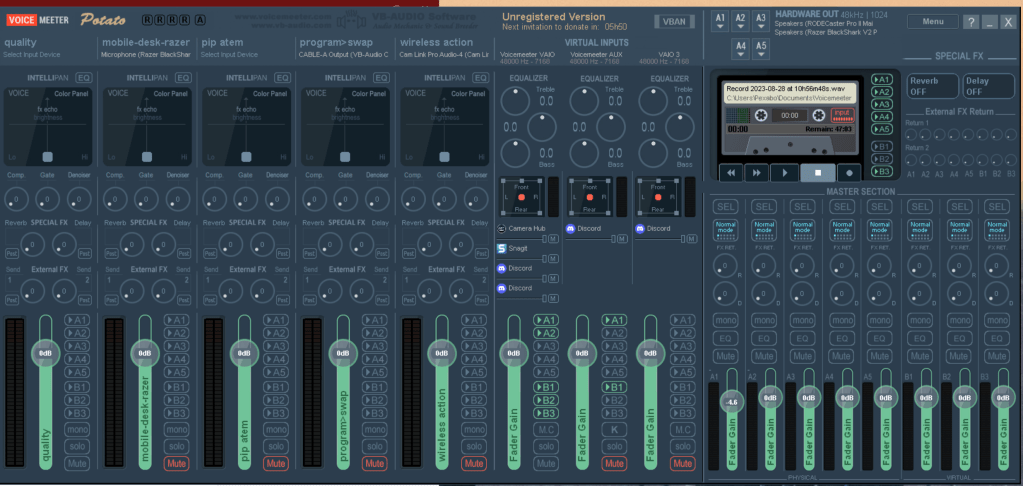Toggle the Reverb OFF button in Special FX
Screen dimensions: 1023x486
pyautogui.click(x=932, y=86)
